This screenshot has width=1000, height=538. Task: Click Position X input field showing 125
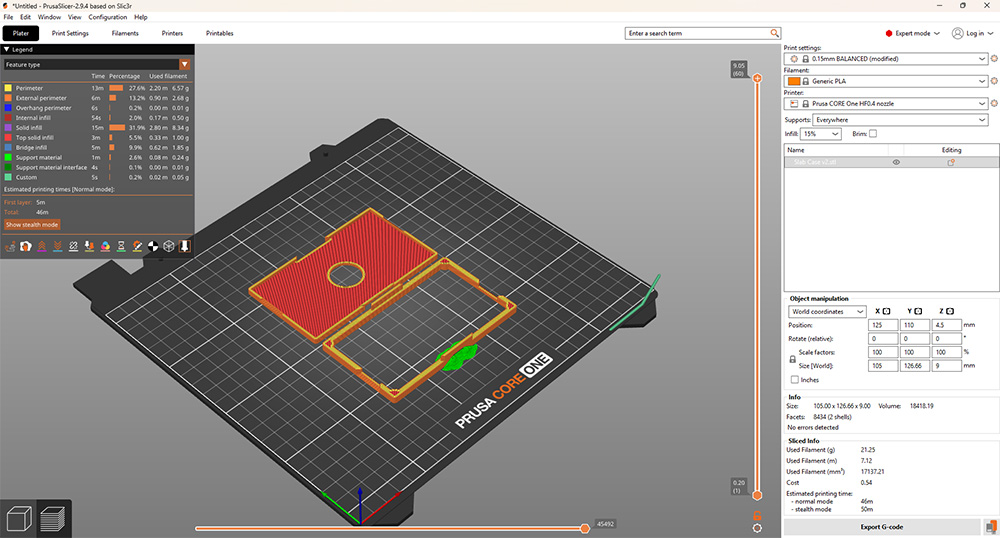click(883, 325)
